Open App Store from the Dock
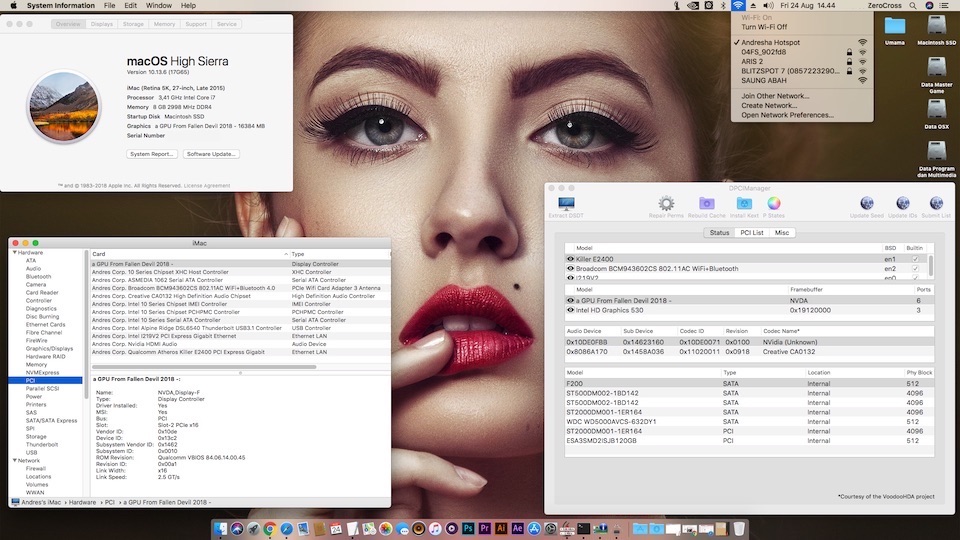Viewport: 960px width, 540px height. point(534,528)
